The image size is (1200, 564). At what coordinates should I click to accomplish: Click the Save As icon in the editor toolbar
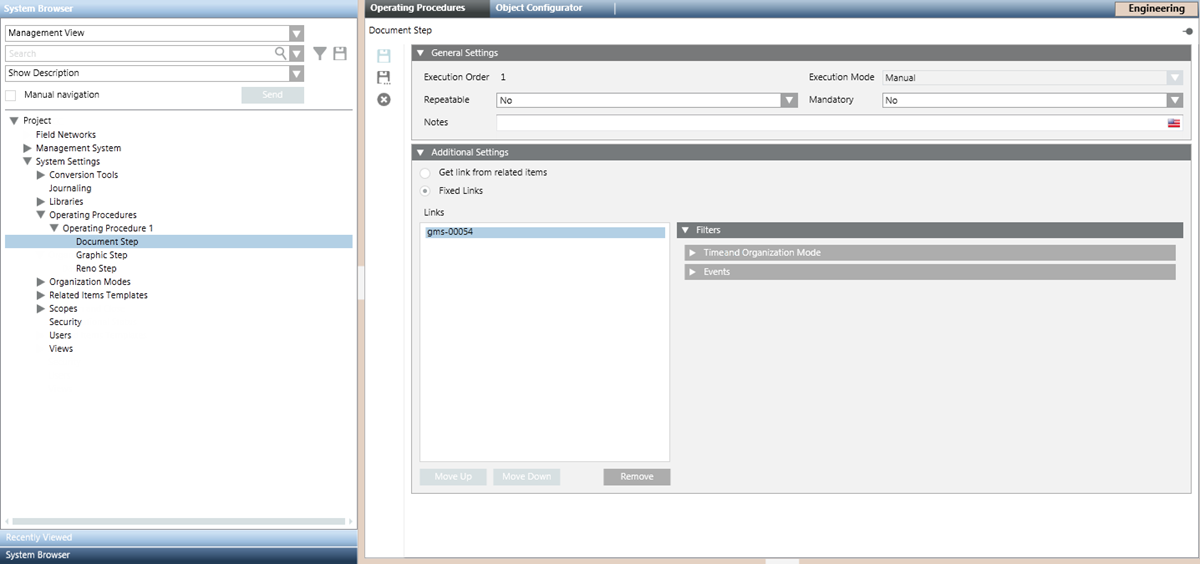(x=383, y=78)
